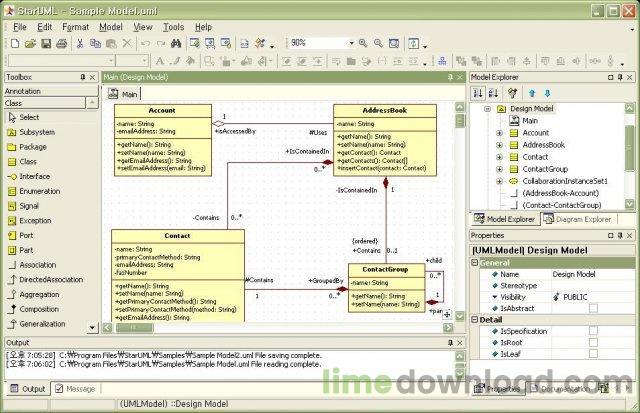This screenshot has width=640, height=413.
Task: Click the Cut scissors icon
Action: pos(80,43)
